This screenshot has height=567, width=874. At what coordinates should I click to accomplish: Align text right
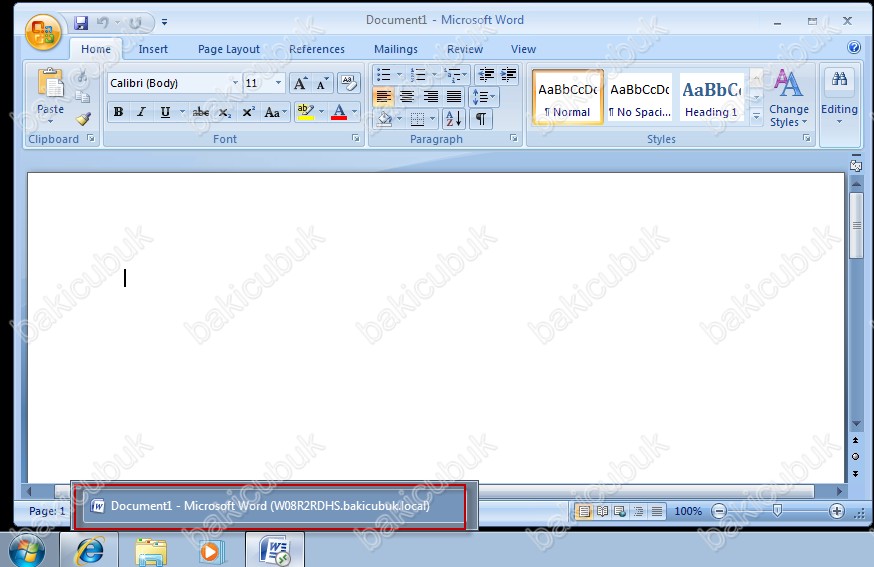(x=430, y=97)
